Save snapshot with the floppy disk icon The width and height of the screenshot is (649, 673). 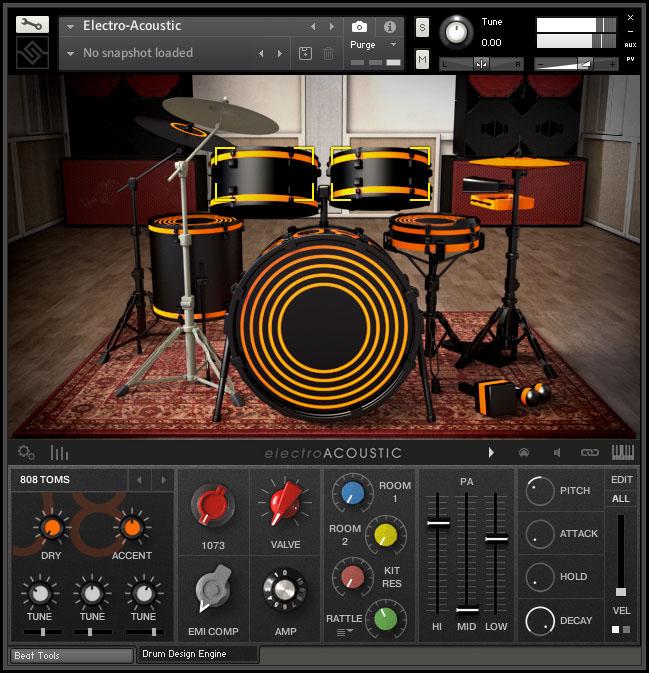[305, 53]
